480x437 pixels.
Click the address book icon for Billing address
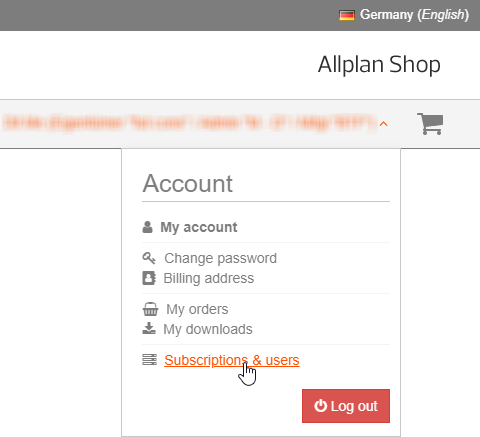149,278
